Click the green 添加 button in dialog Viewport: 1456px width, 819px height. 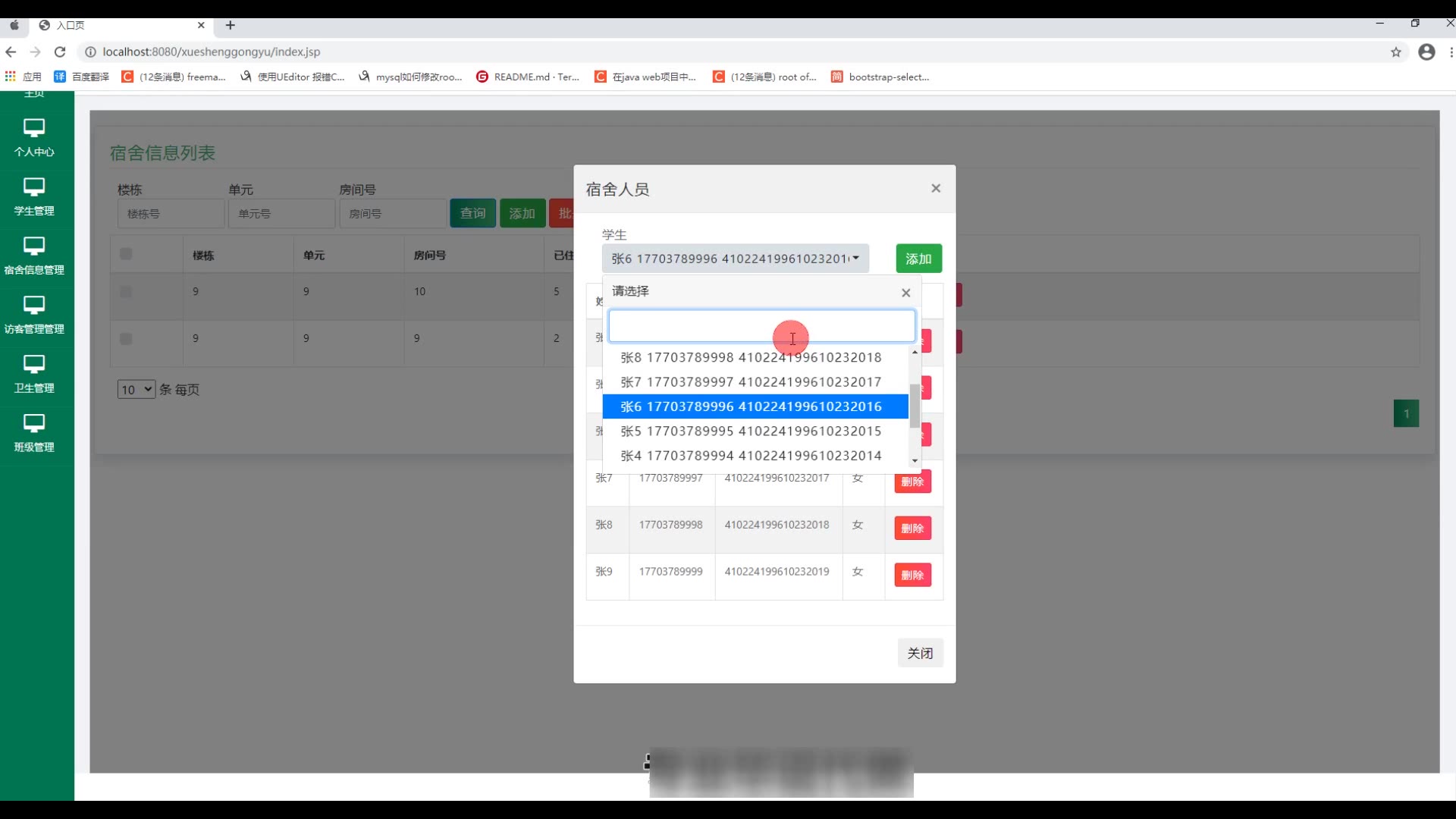918,259
